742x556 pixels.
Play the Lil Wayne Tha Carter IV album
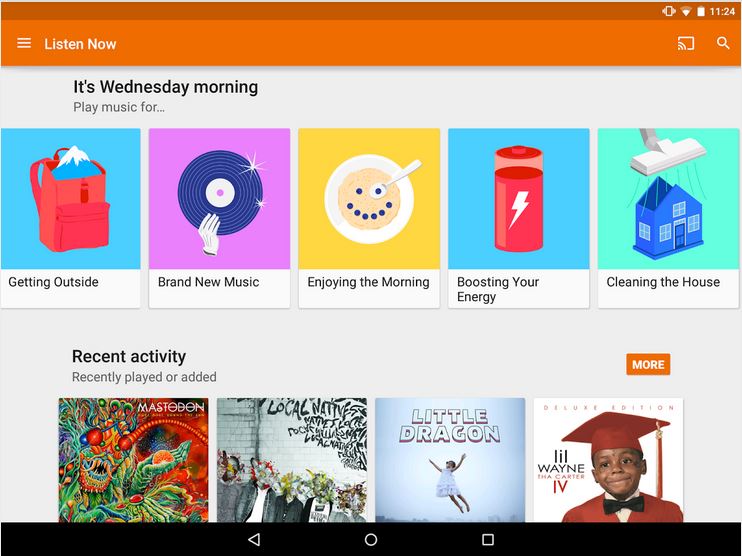pyautogui.click(x=609, y=460)
